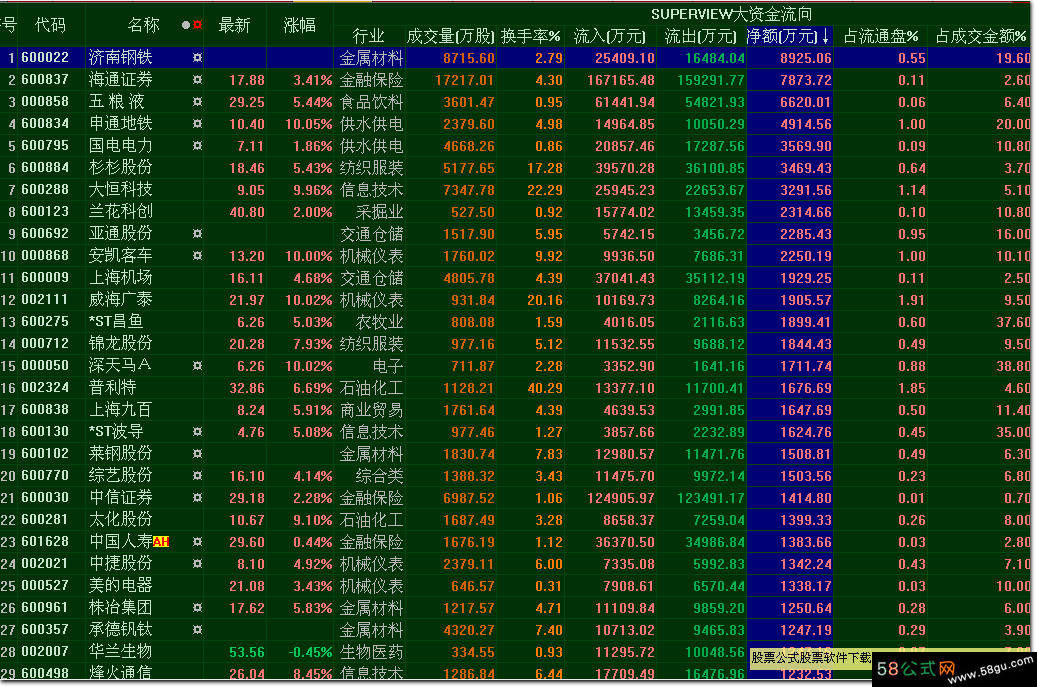The height and width of the screenshot is (687, 1037).
Task: Select the 大恒科技 stock name
Action: 120,189
